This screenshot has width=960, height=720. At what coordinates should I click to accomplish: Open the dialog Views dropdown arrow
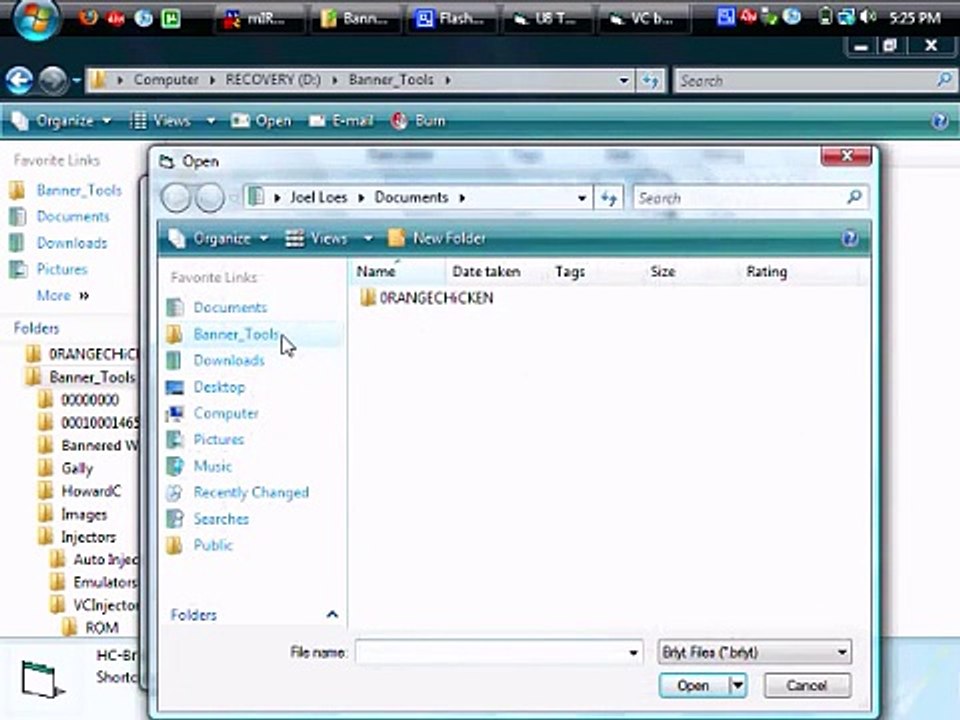coord(369,238)
